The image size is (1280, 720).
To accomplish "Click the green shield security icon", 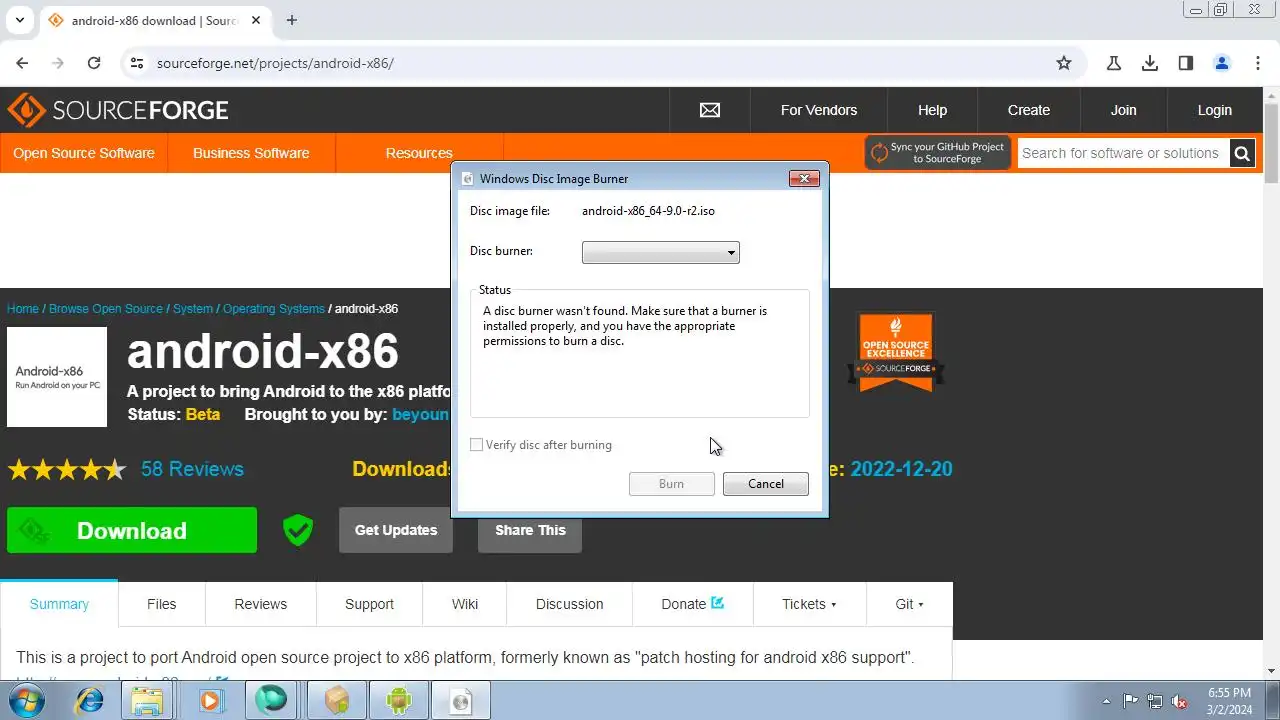I will 298,530.
